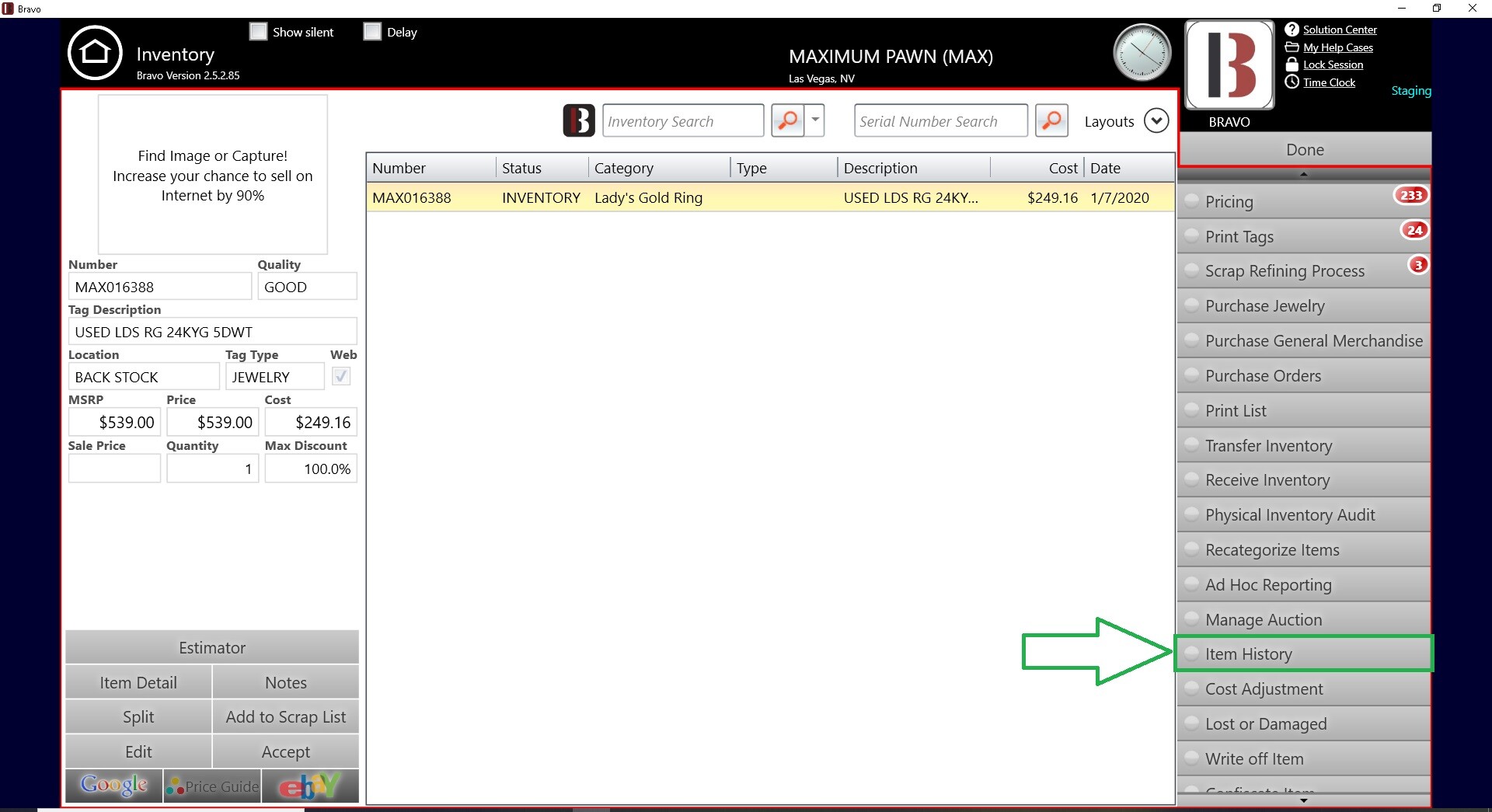Viewport: 1492px width, 812px height.
Task: Click the 3 badge on Scrap Refining Process
Action: (x=1418, y=265)
